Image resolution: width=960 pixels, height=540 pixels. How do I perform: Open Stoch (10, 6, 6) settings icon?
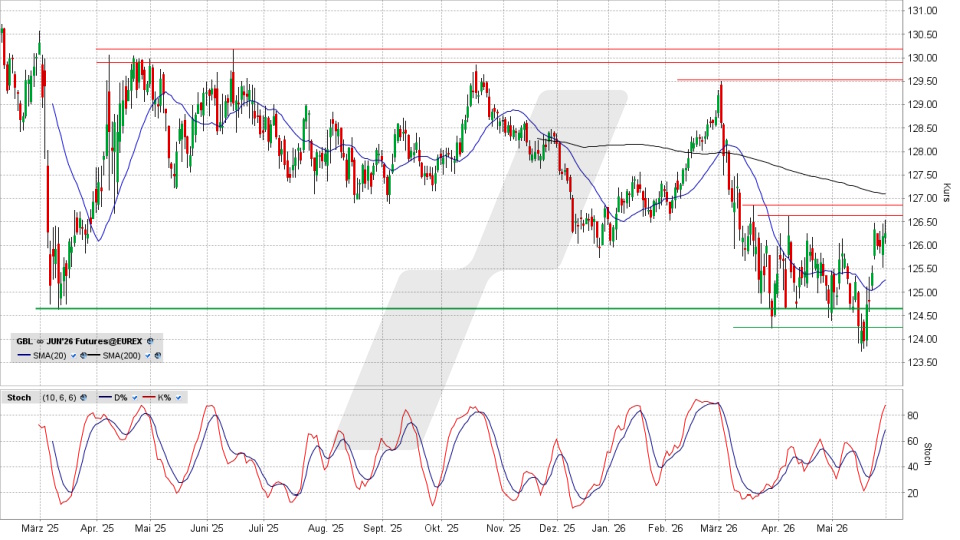tap(83, 397)
